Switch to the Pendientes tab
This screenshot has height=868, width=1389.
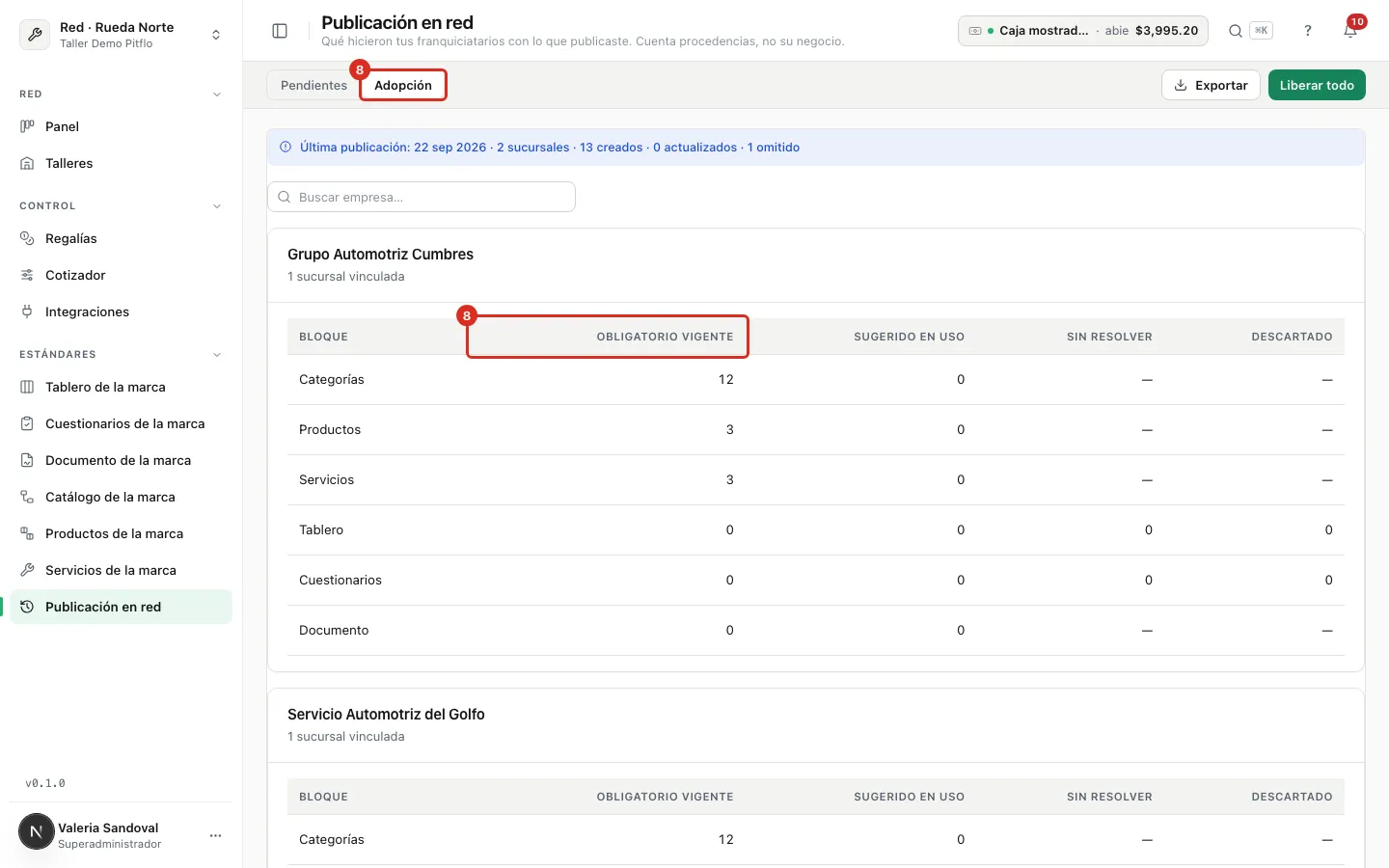click(313, 85)
